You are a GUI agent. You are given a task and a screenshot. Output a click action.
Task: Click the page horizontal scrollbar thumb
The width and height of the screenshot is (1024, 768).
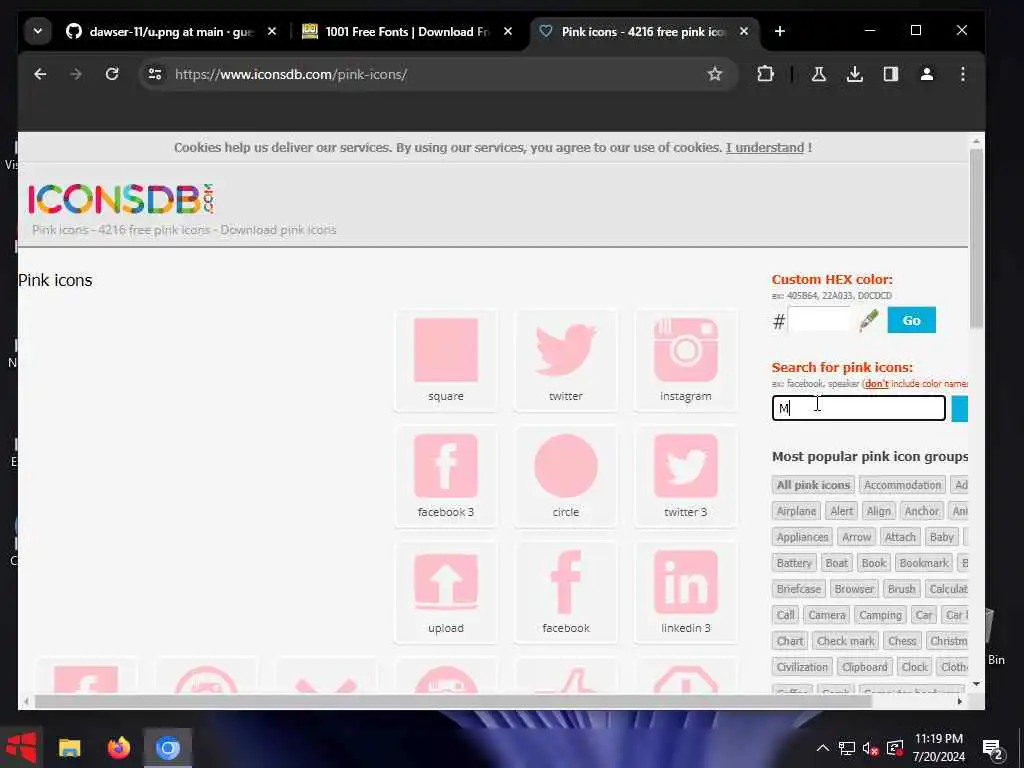tap(453, 701)
